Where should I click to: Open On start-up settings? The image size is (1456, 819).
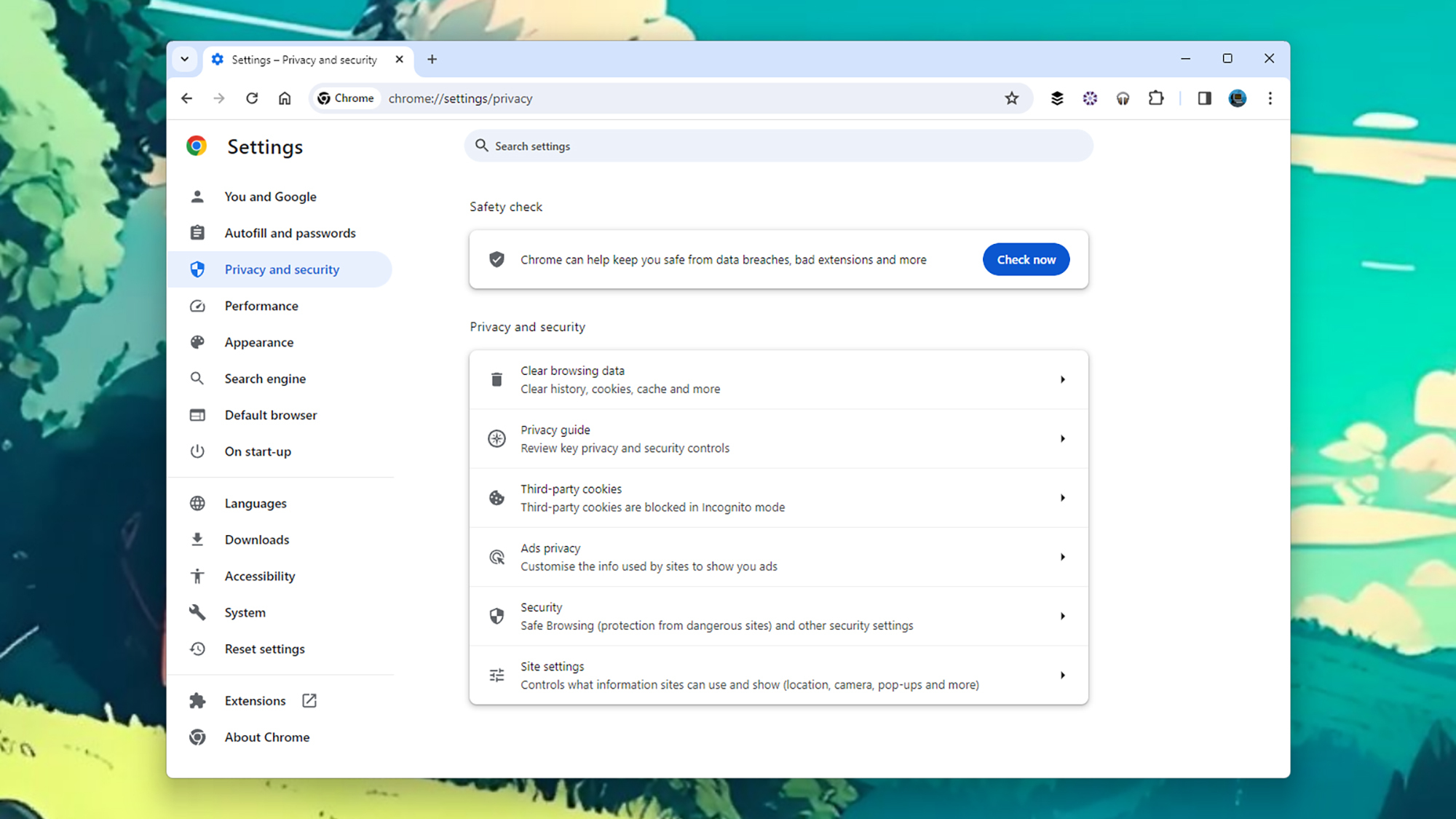tap(280, 451)
